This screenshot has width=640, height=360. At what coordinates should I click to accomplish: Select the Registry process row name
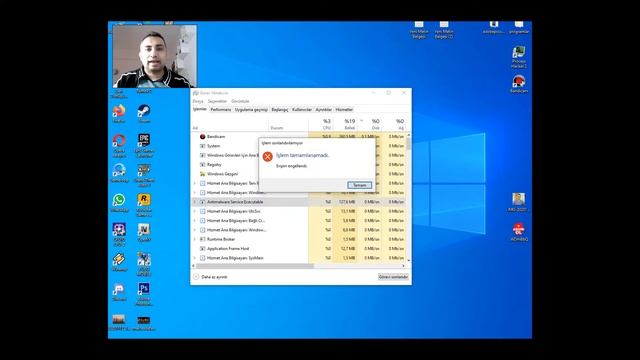(214, 165)
